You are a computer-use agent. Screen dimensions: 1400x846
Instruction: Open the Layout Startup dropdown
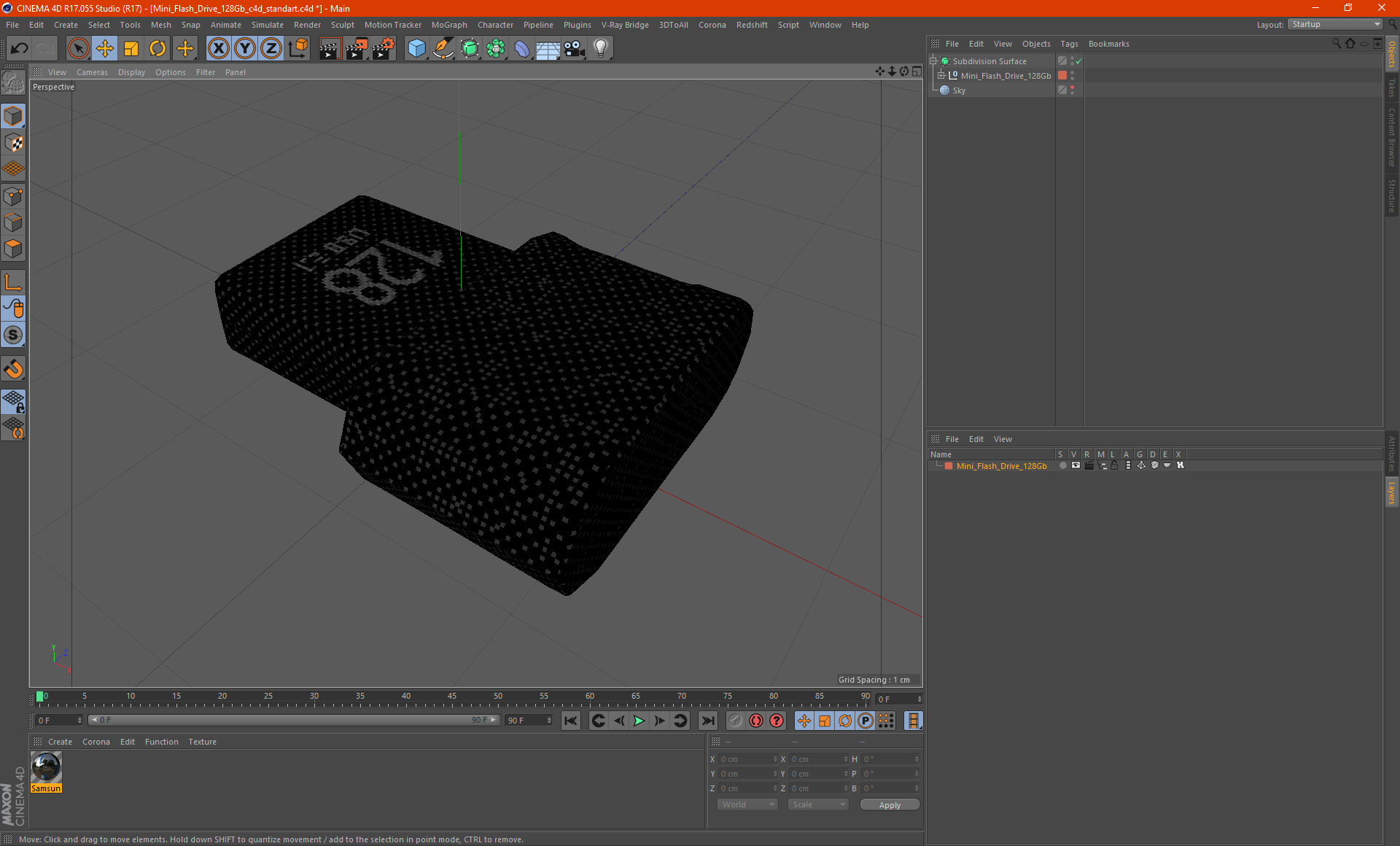(x=1335, y=24)
